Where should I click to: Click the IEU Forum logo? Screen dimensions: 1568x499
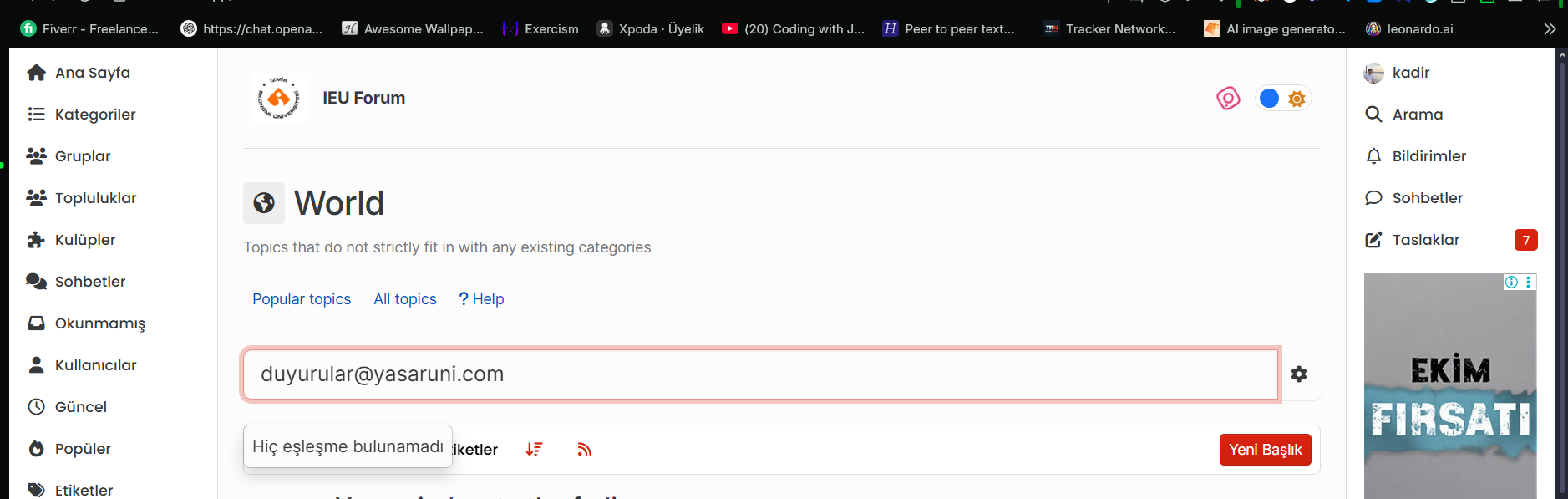tap(278, 98)
